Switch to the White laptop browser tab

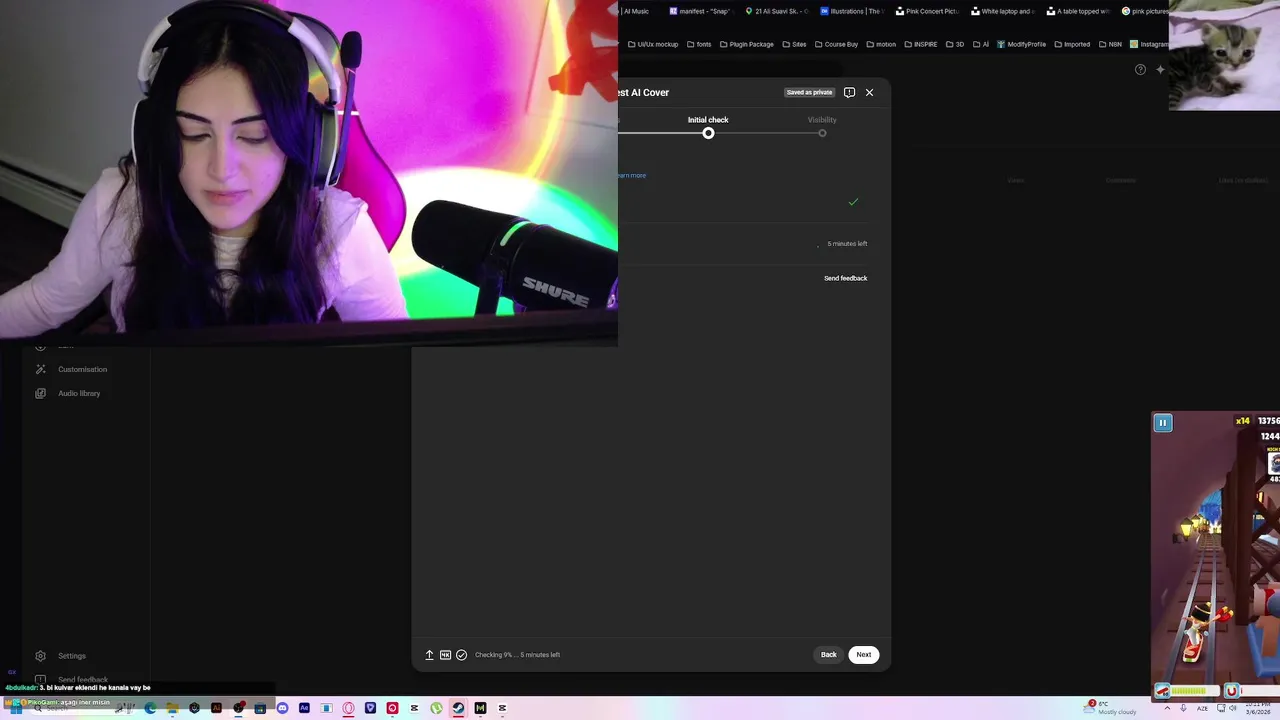[1002, 11]
